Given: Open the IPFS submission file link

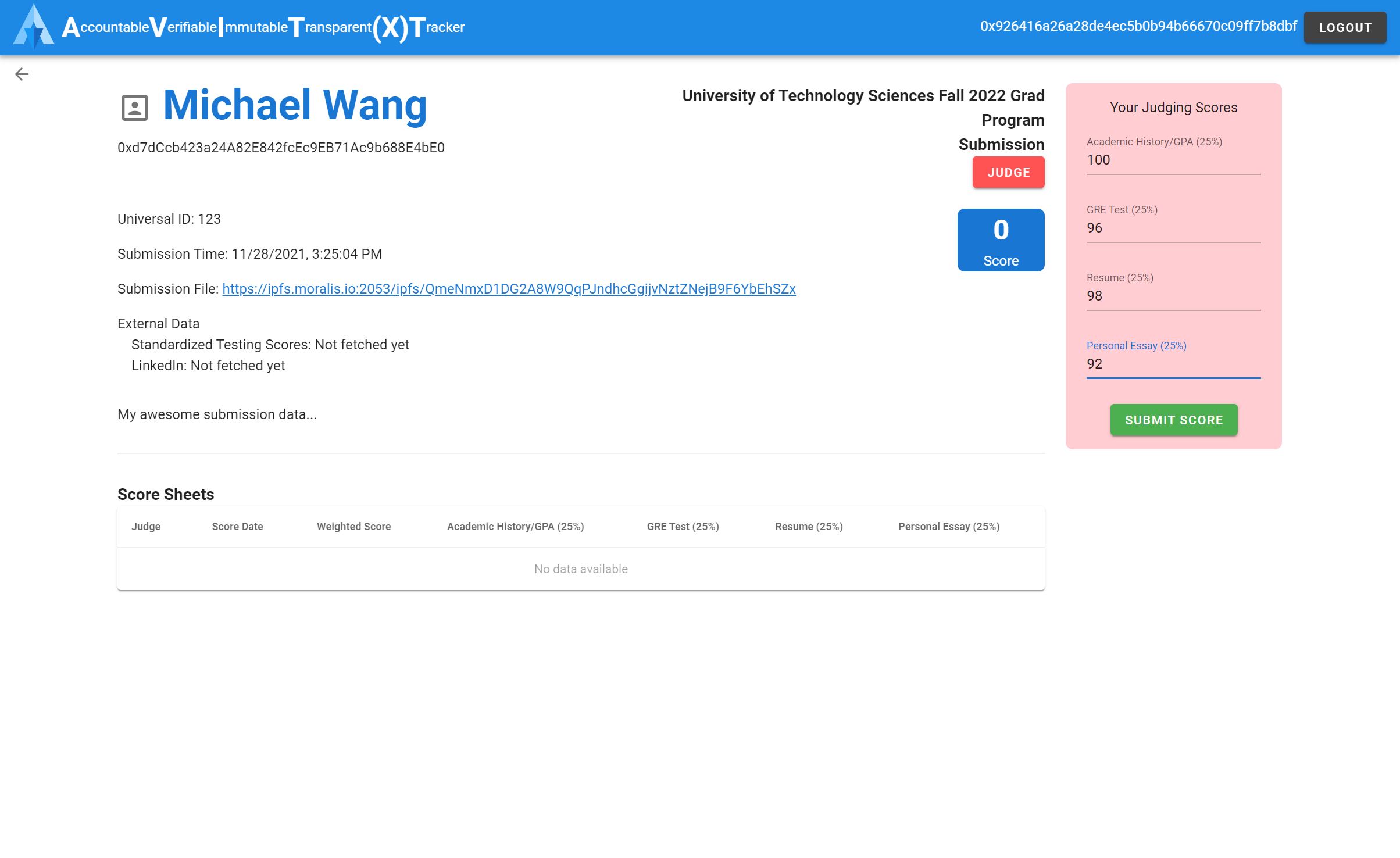Looking at the screenshot, I should click(509, 289).
